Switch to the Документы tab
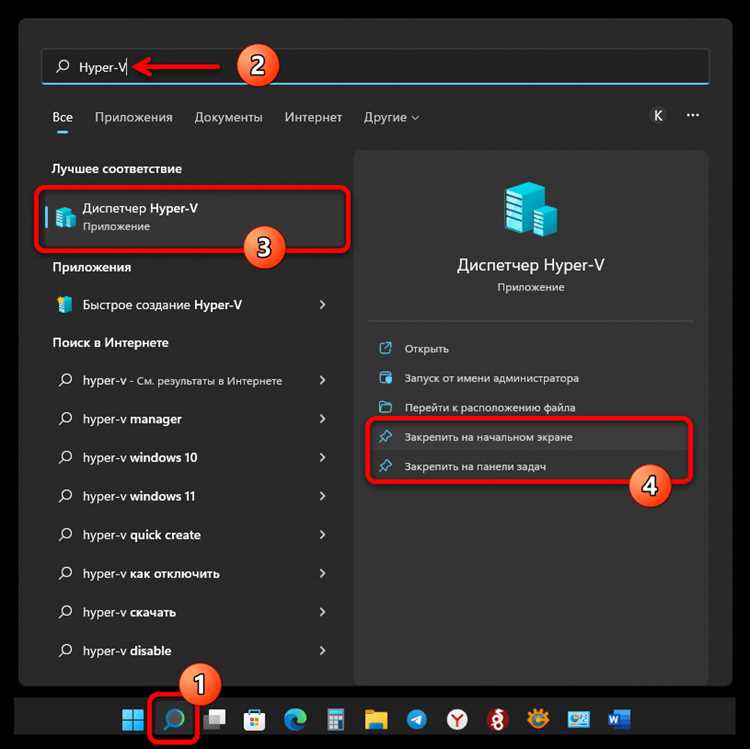This screenshot has width=750, height=749. click(228, 117)
